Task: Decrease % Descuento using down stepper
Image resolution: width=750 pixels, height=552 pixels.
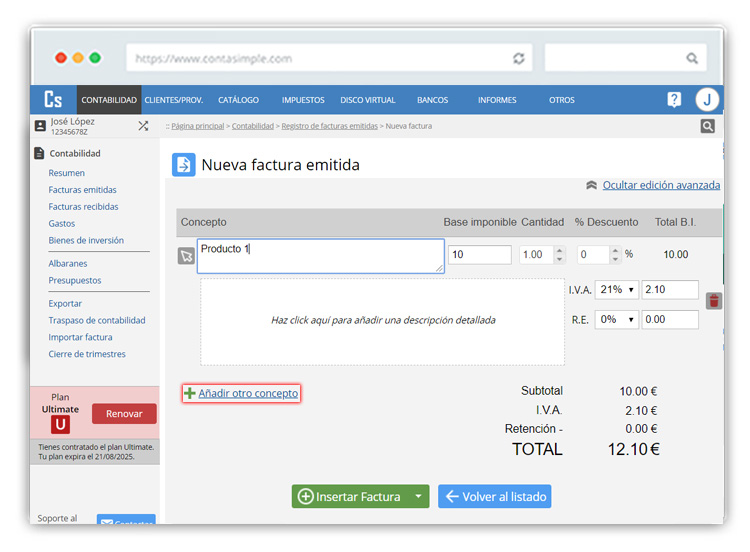Action: [x=616, y=259]
